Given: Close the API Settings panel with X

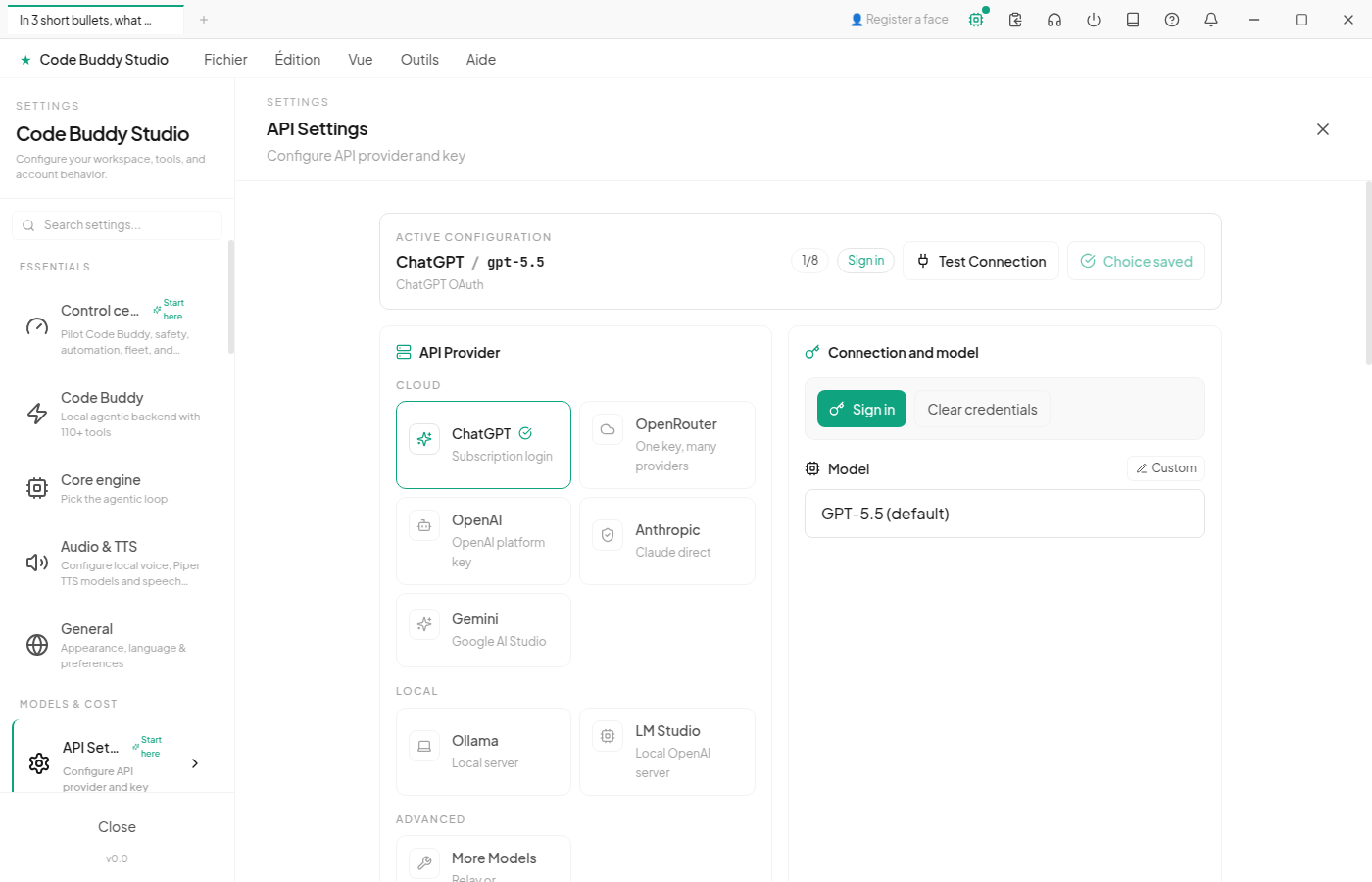Looking at the screenshot, I should 1323,129.
